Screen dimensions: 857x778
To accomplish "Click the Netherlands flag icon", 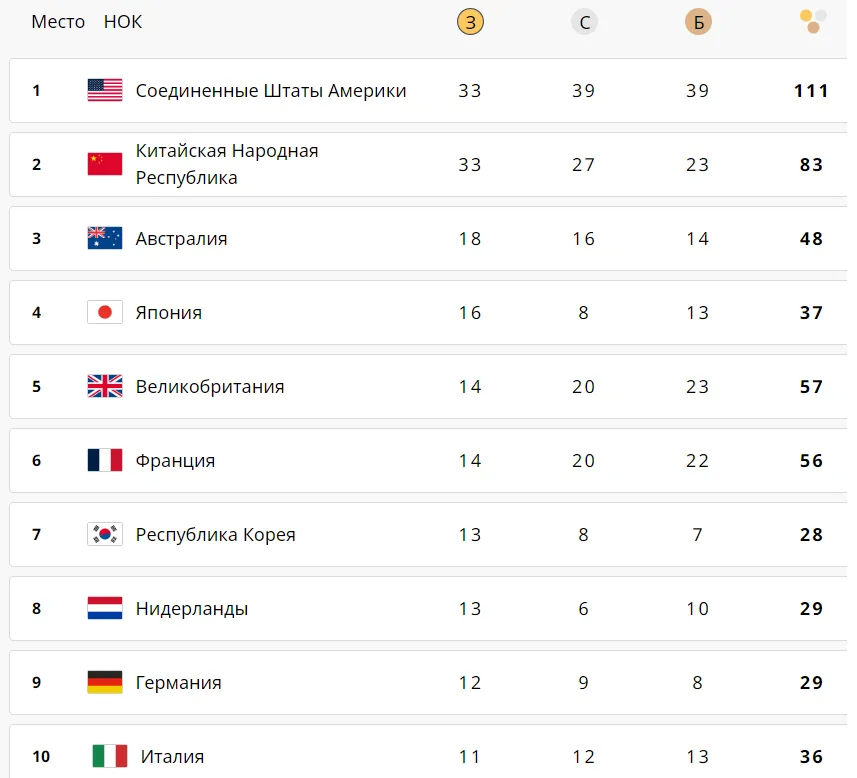I will 105,608.
